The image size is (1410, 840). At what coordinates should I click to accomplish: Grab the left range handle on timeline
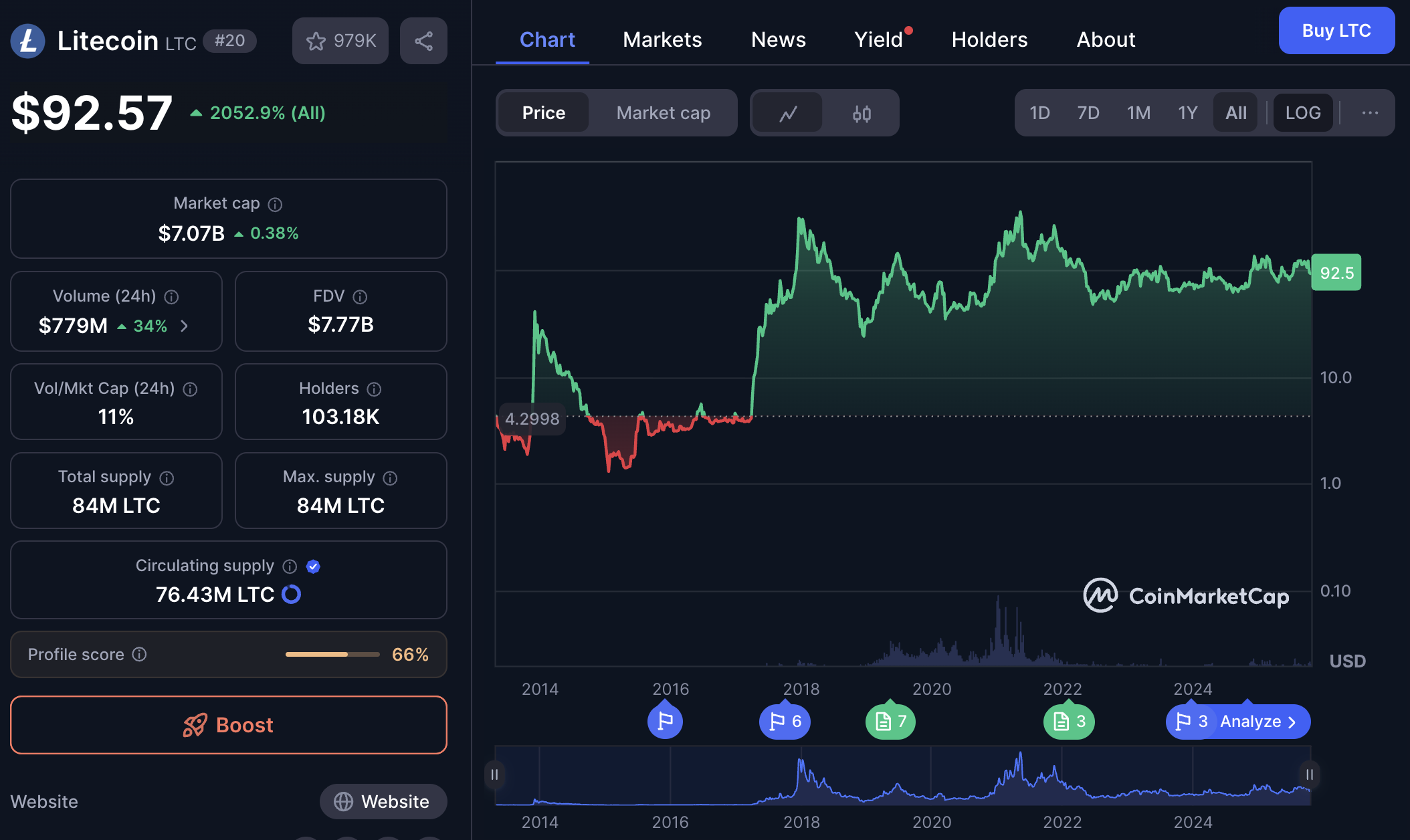494,774
